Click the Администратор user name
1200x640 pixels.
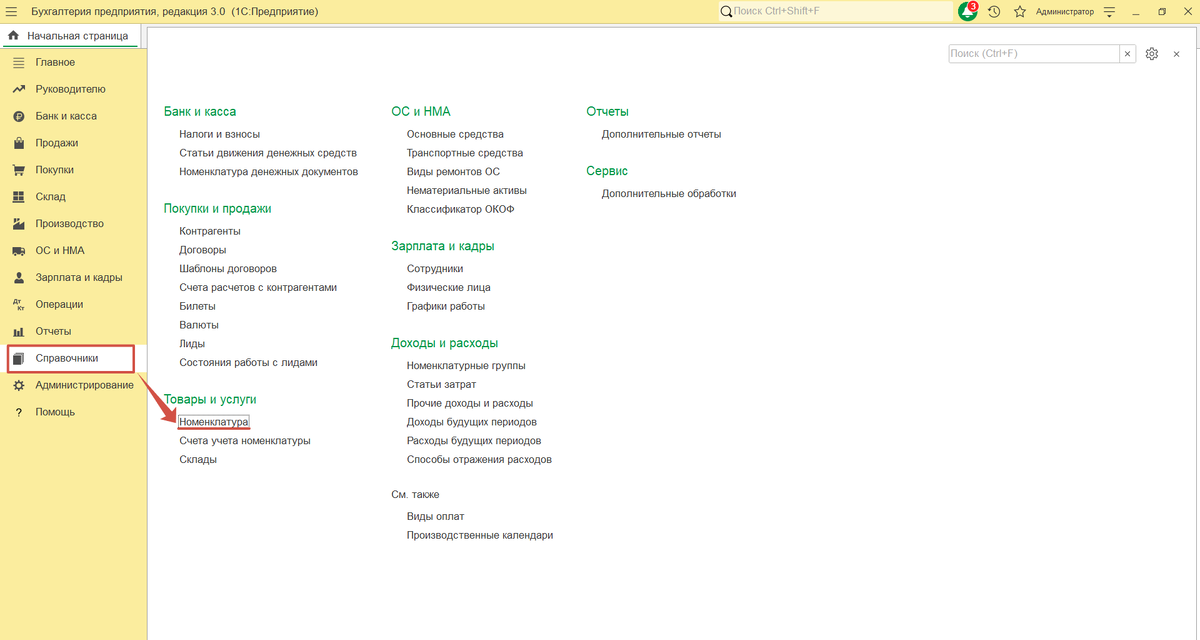(x=1064, y=12)
